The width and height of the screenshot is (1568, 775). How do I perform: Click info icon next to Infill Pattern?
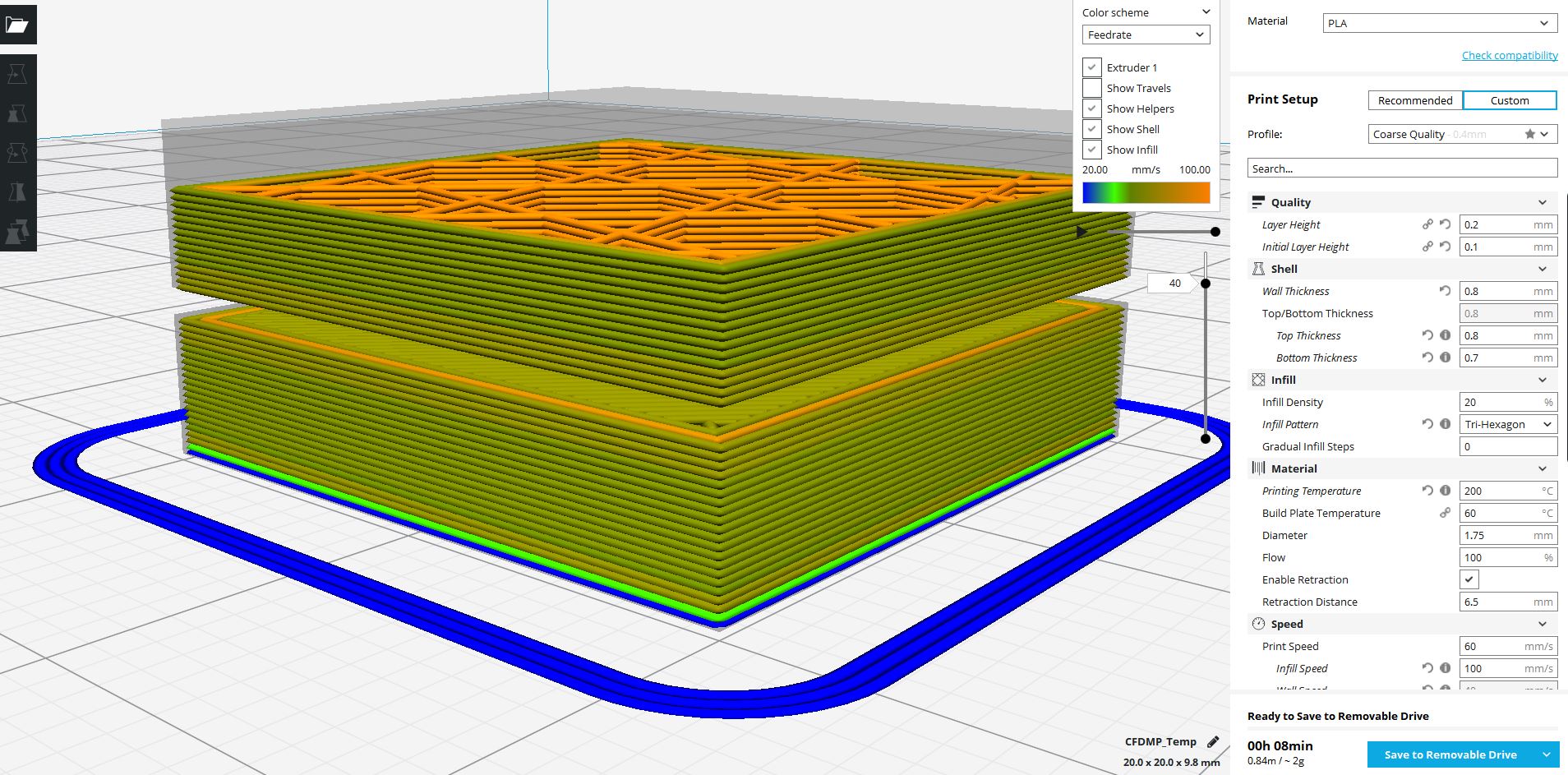tap(1445, 424)
